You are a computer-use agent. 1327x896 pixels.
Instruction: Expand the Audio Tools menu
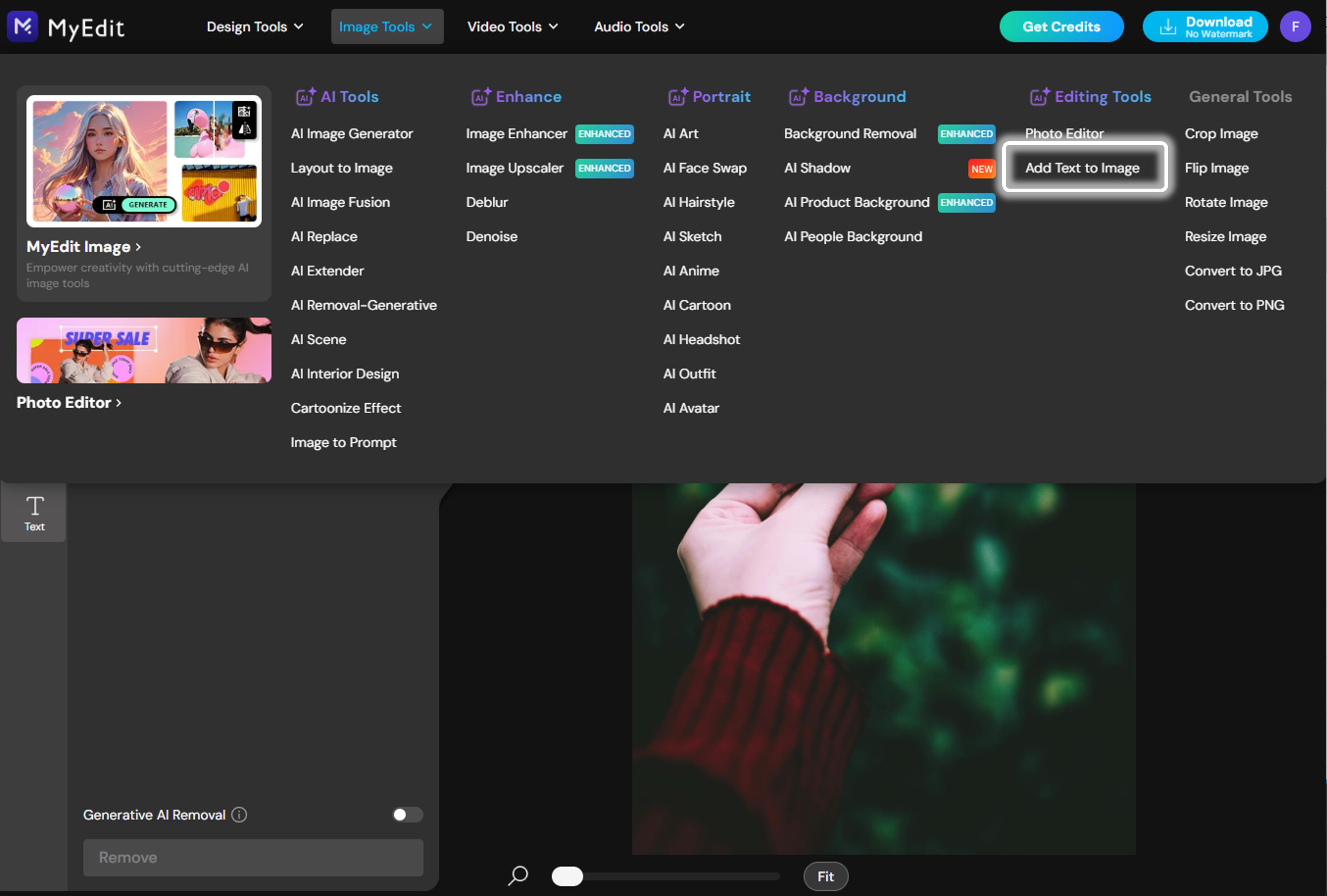(x=639, y=26)
